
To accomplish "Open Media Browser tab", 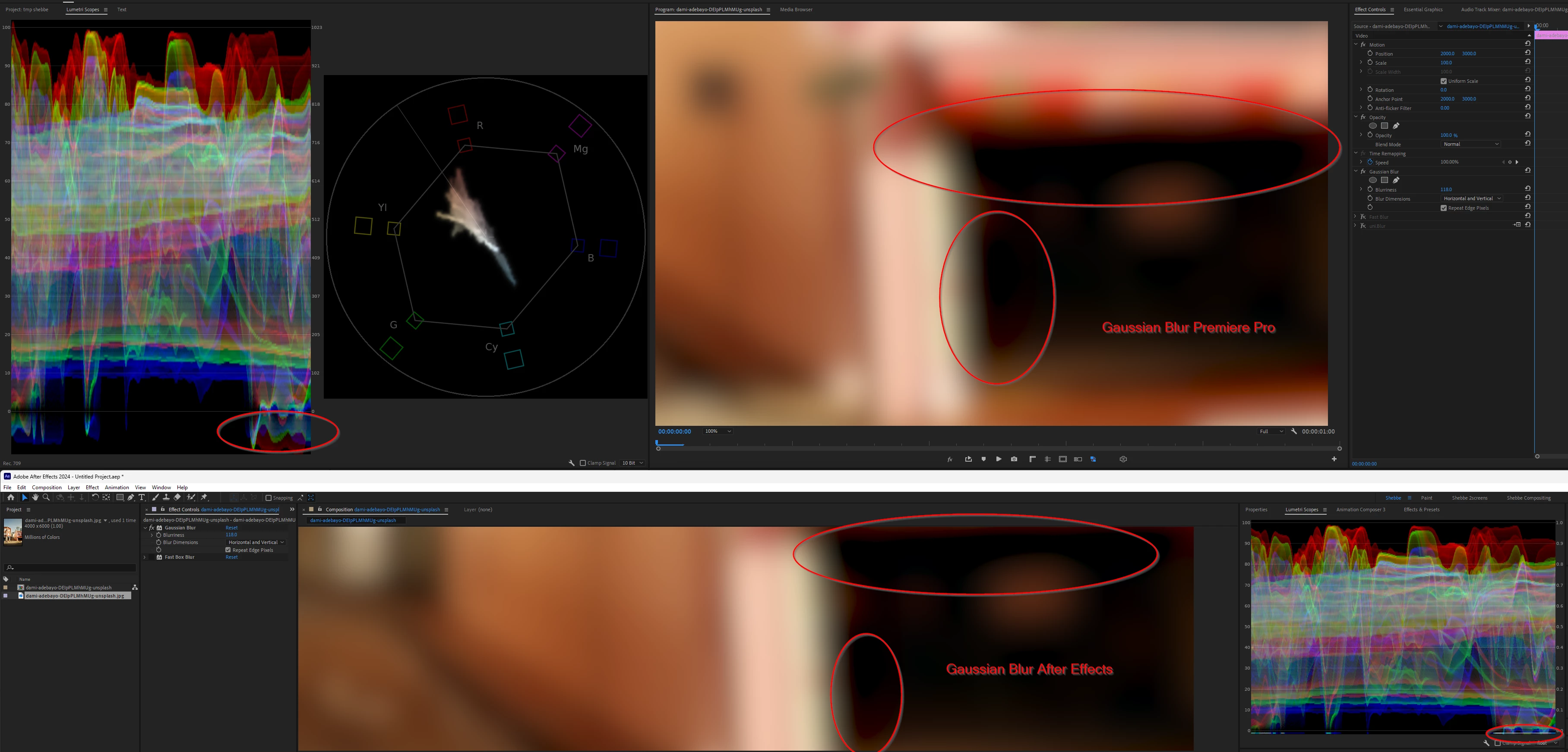I will pos(796,10).
